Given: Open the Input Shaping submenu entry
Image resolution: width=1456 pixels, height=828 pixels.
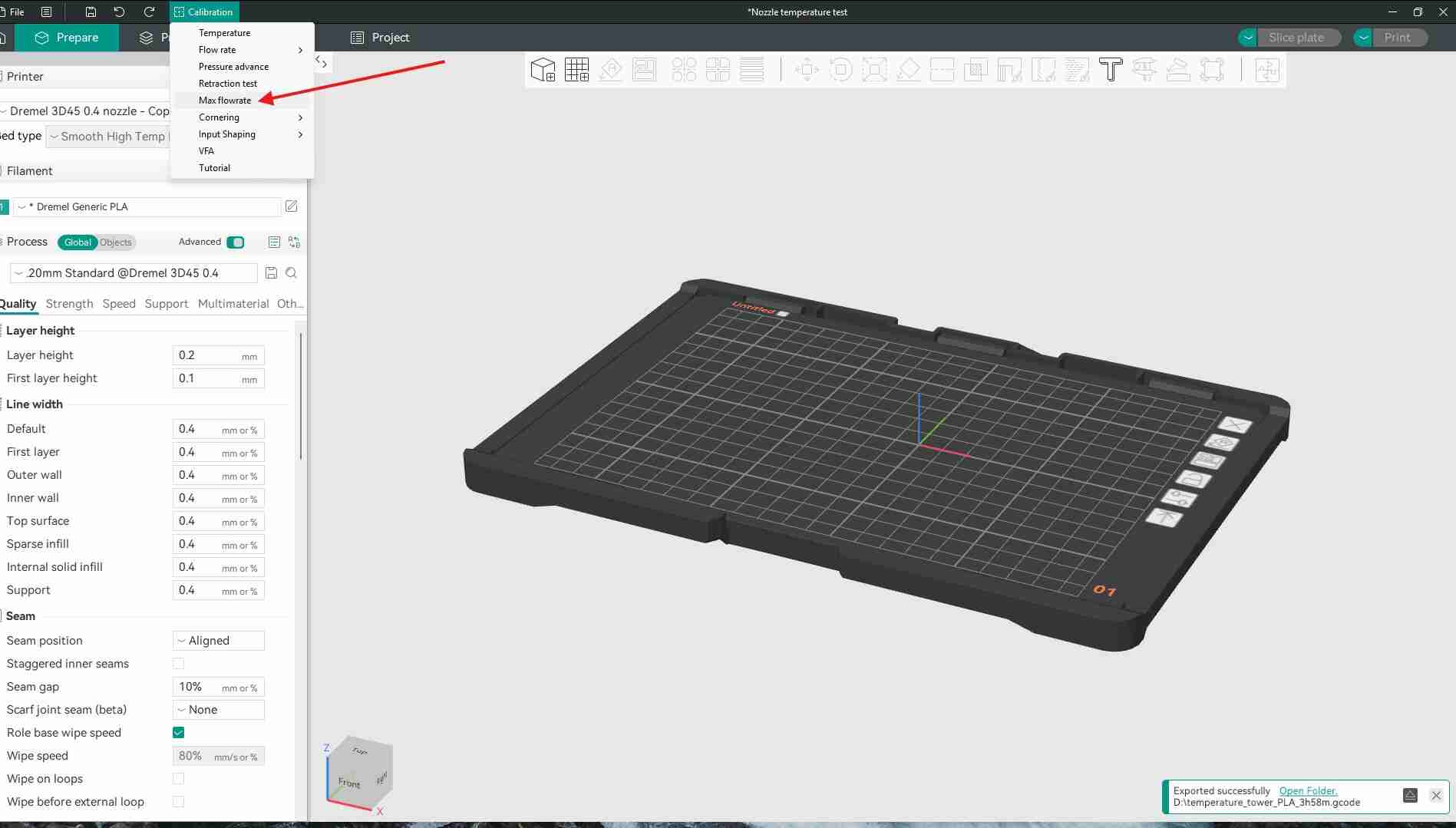Looking at the screenshot, I should point(242,134).
